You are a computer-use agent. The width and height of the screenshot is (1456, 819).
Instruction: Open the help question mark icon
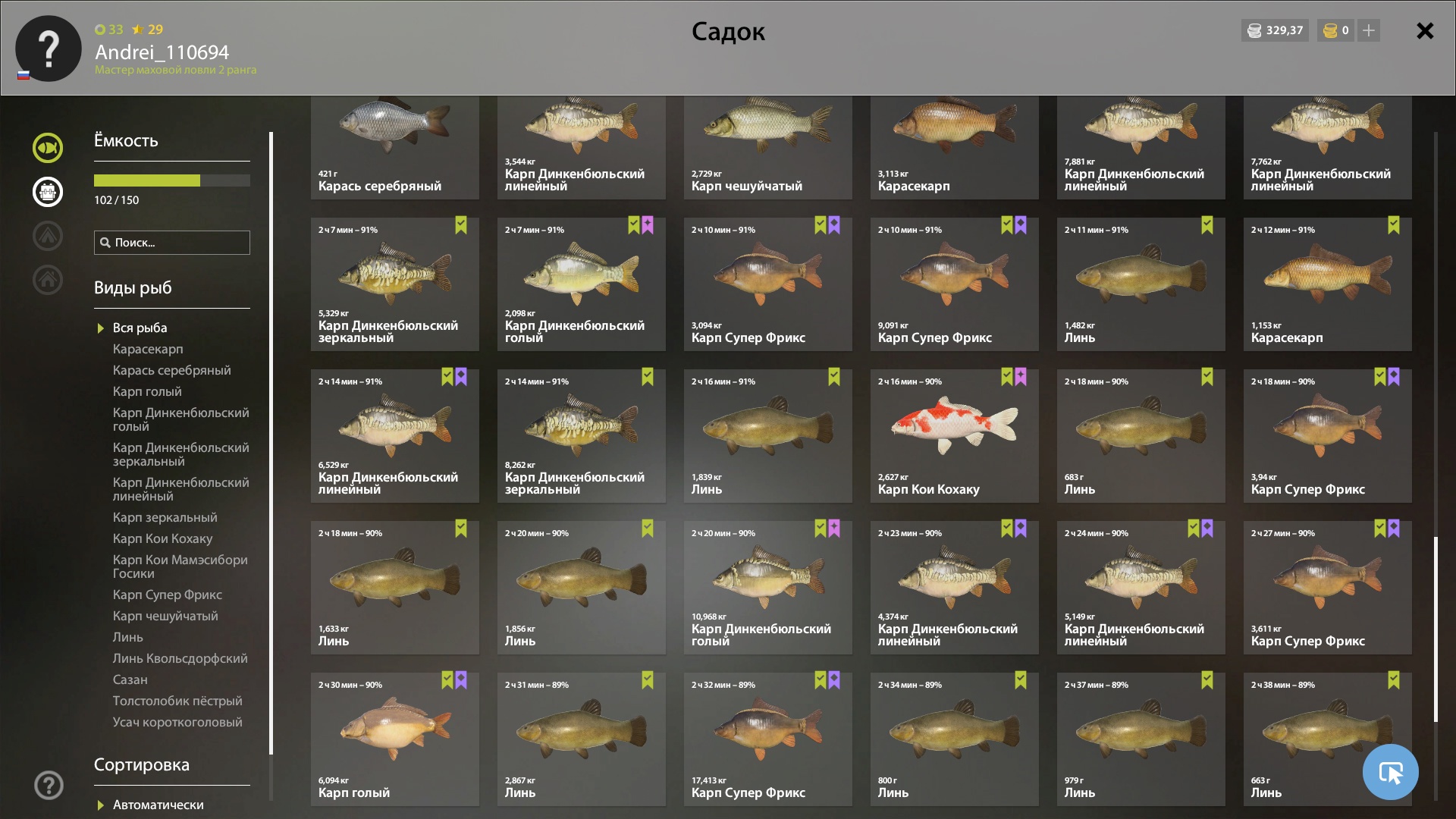click(x=49, y=786)
